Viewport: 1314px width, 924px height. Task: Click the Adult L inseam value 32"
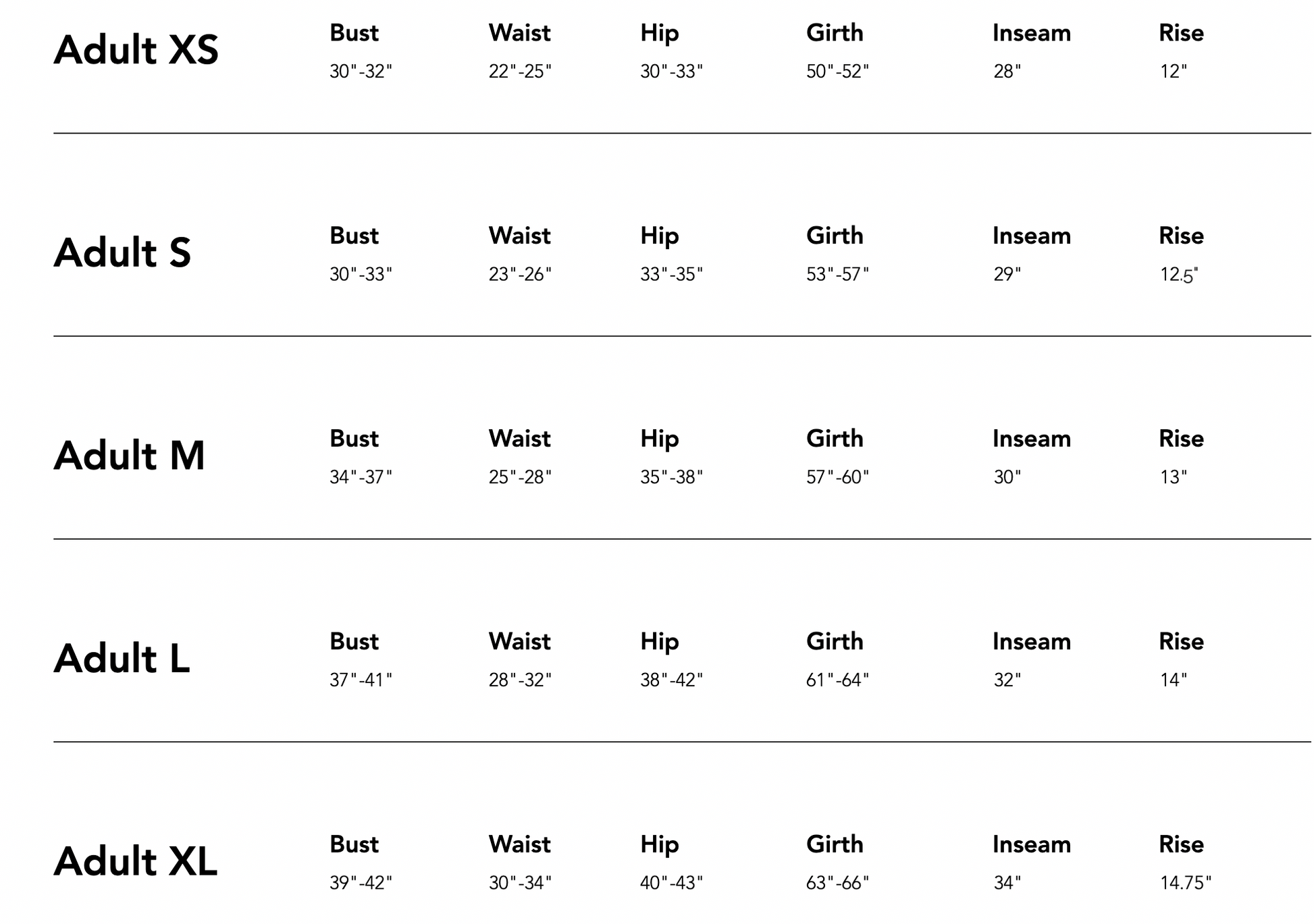pyautogui.click(x=1006, y=680)
